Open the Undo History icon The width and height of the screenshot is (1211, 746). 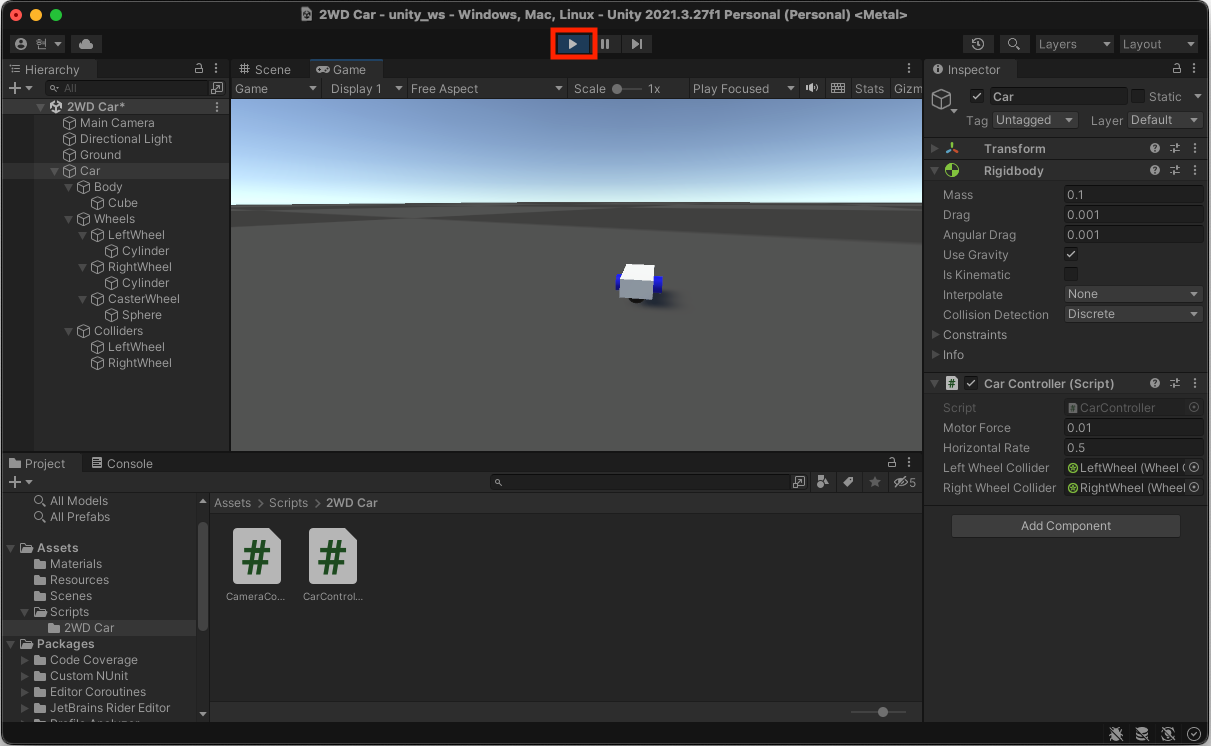978,44
